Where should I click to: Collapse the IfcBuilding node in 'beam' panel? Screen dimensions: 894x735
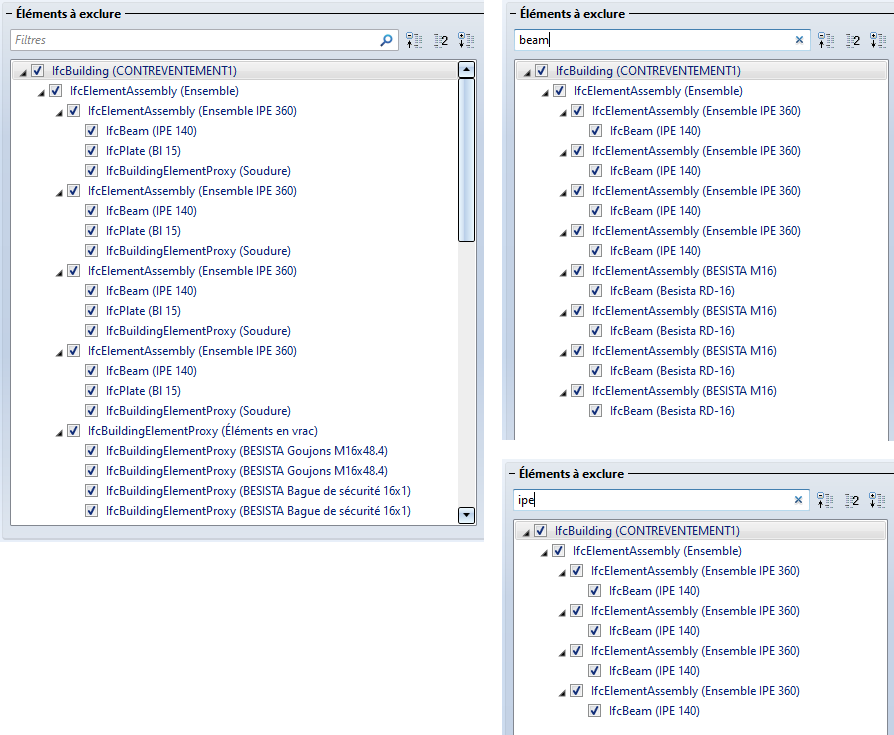pyautogui.click(x=527, y=72)
